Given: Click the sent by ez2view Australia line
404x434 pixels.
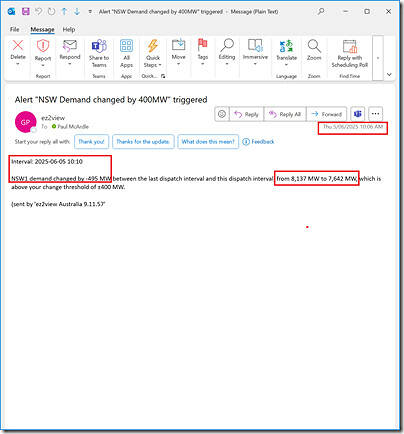Looking at the screenshot, I should 58,204.
